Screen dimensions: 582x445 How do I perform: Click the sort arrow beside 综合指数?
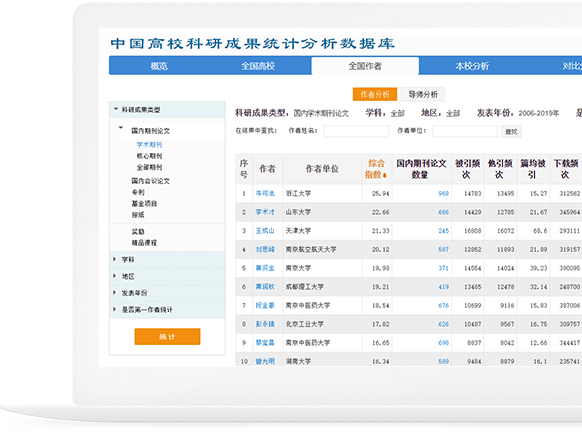coord(385,175)
